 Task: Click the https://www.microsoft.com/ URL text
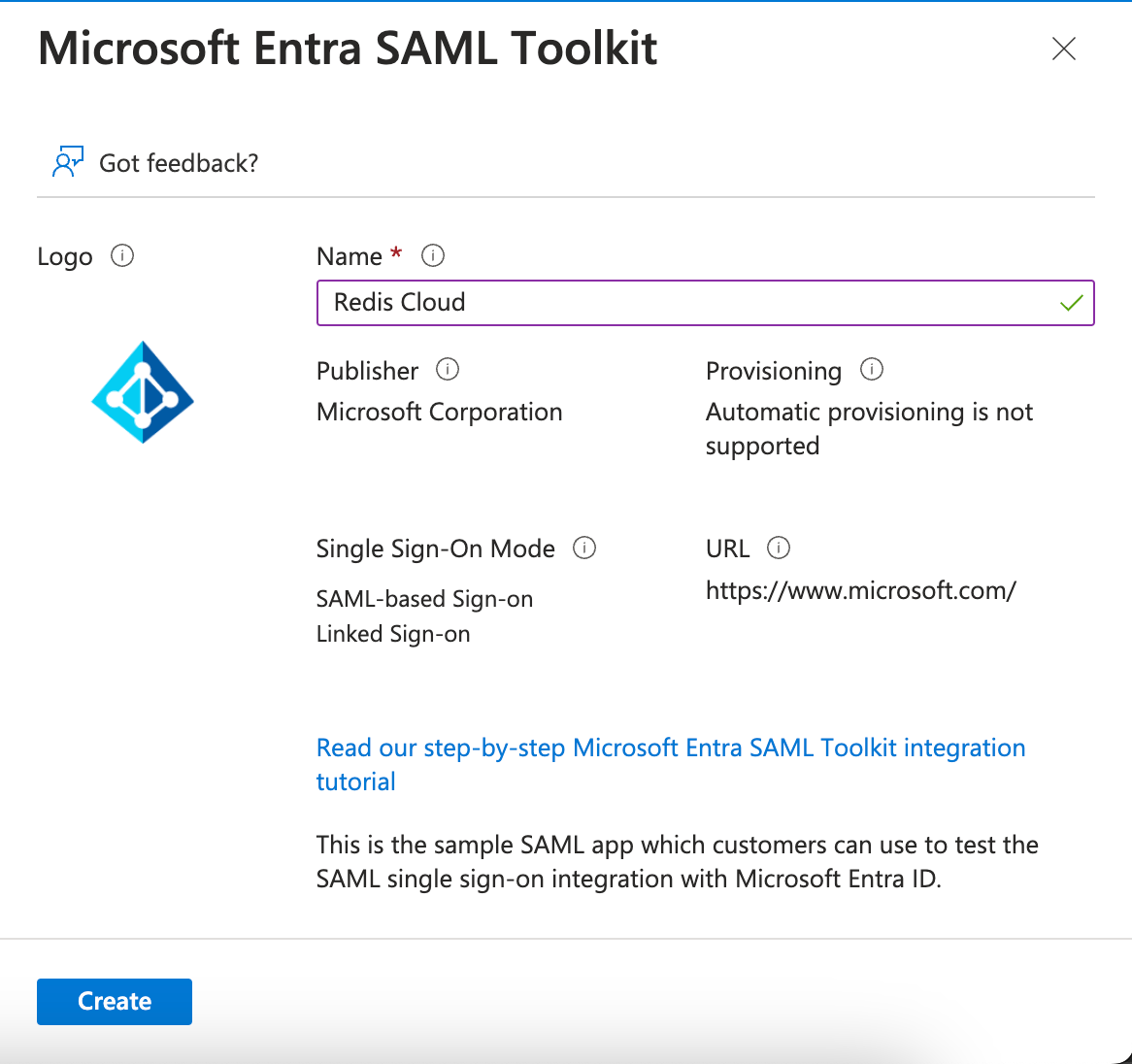860,590
